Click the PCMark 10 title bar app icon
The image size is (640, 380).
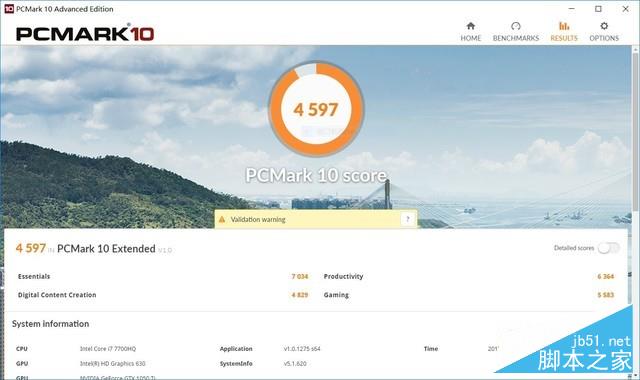[9, 9]
